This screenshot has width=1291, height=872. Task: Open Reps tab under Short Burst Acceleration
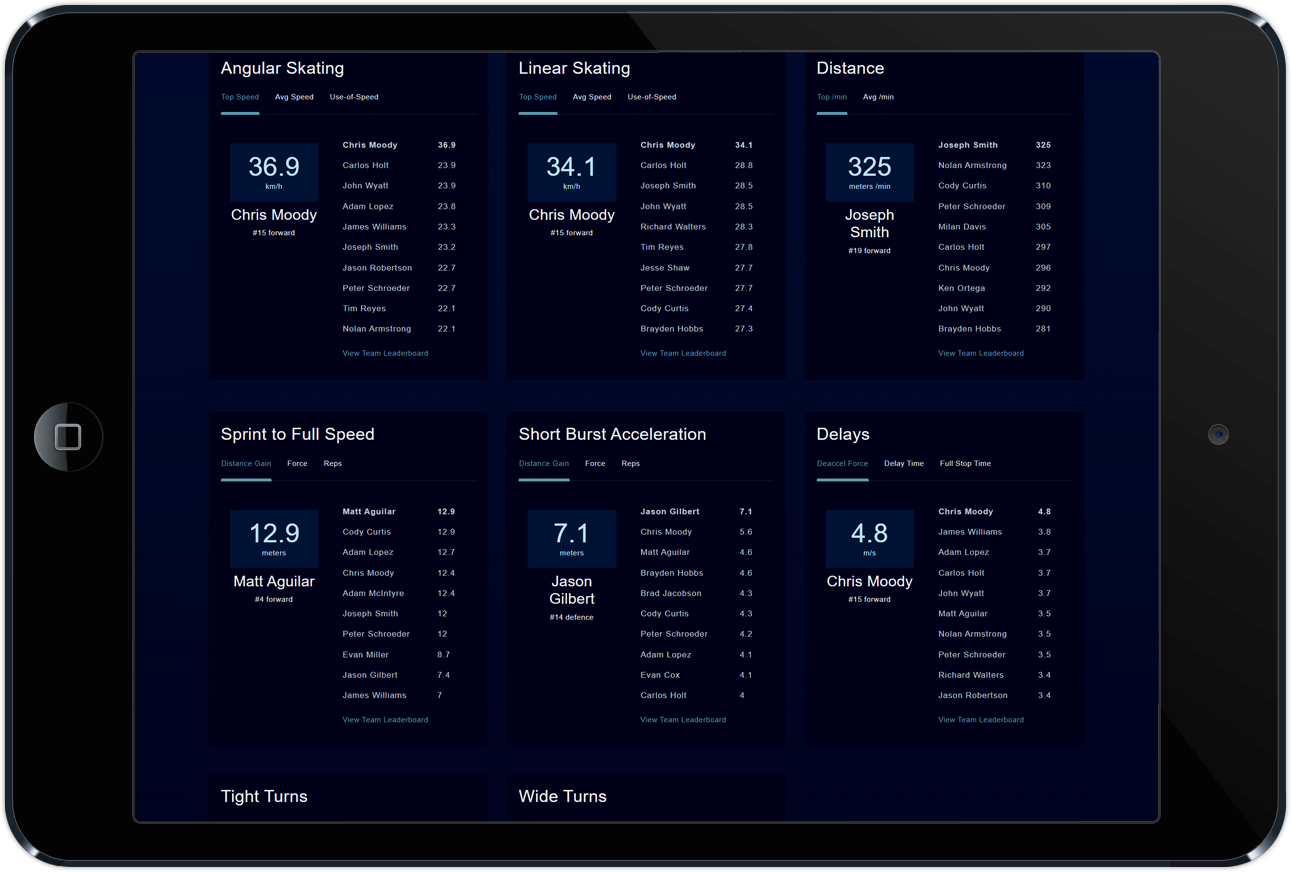(x=630, y=463)
